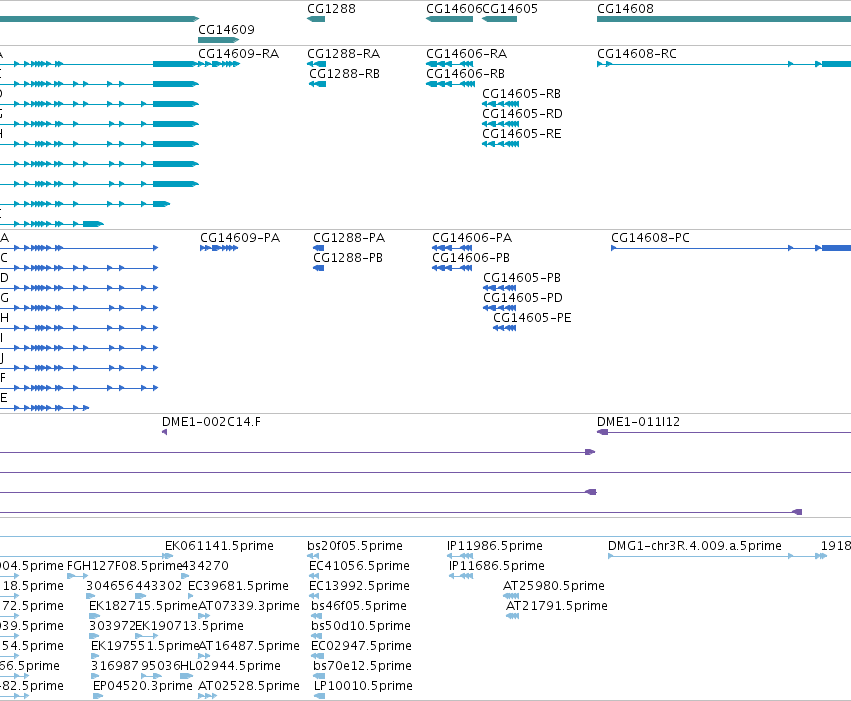Select EST EC13992.5prime

[359, 586]
